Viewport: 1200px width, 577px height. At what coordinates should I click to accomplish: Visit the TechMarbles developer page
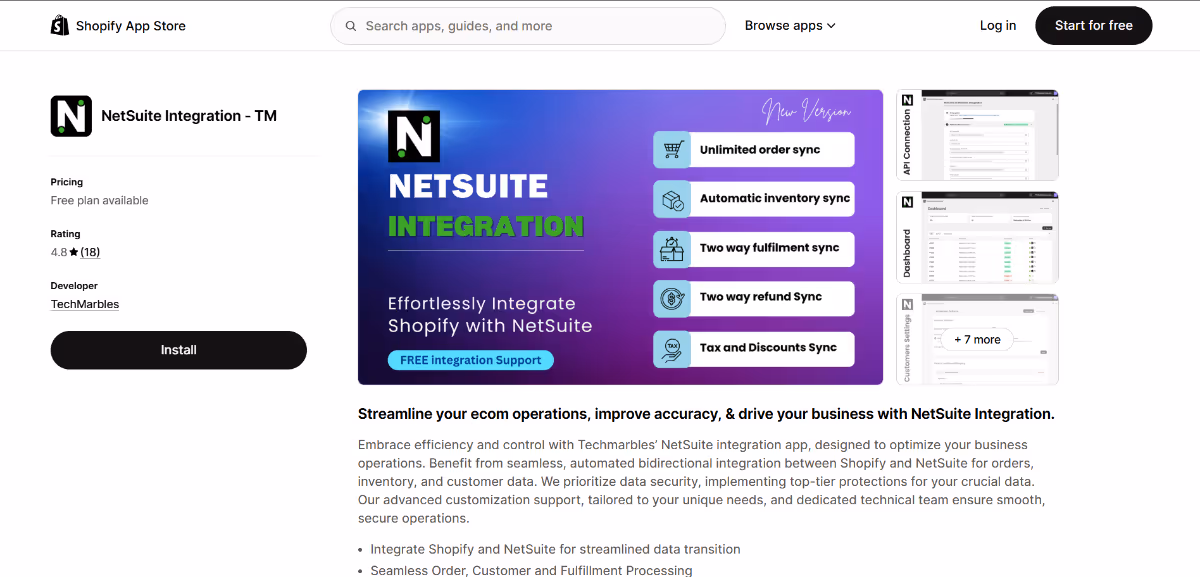[x=84, y=303]
